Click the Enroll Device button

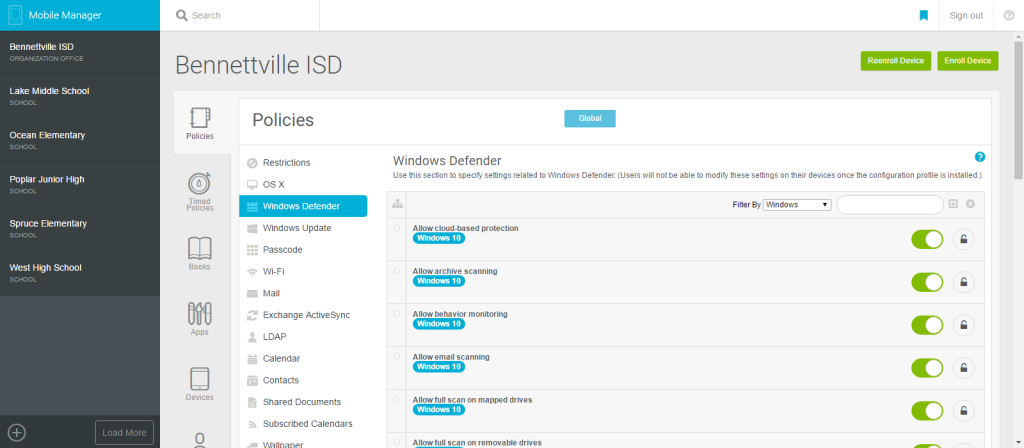point(968,61)
